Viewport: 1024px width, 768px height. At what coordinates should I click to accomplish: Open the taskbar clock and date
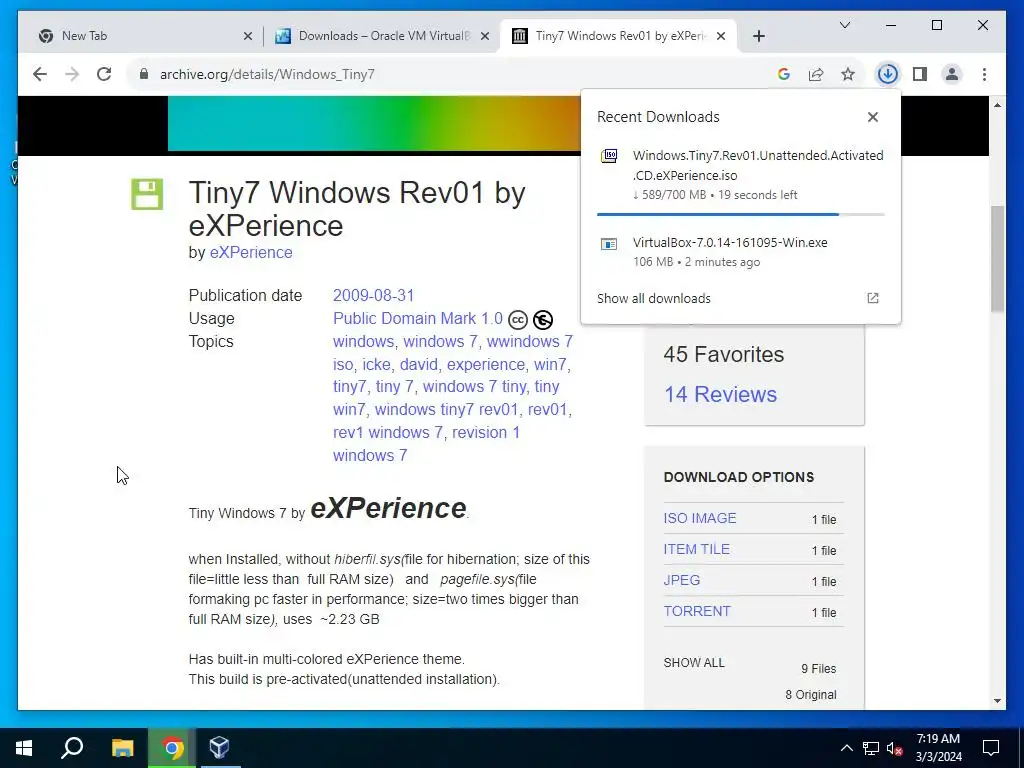click(938, 748)
